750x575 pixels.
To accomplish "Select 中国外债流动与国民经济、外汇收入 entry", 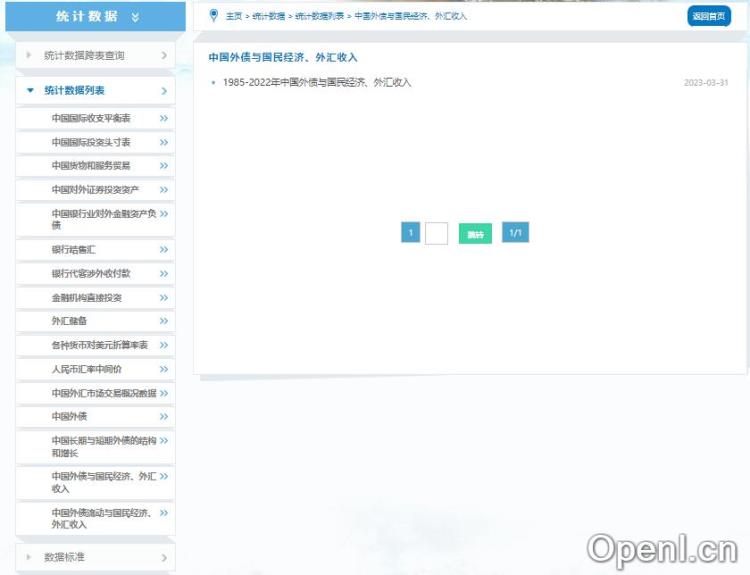I will [95, 519].
